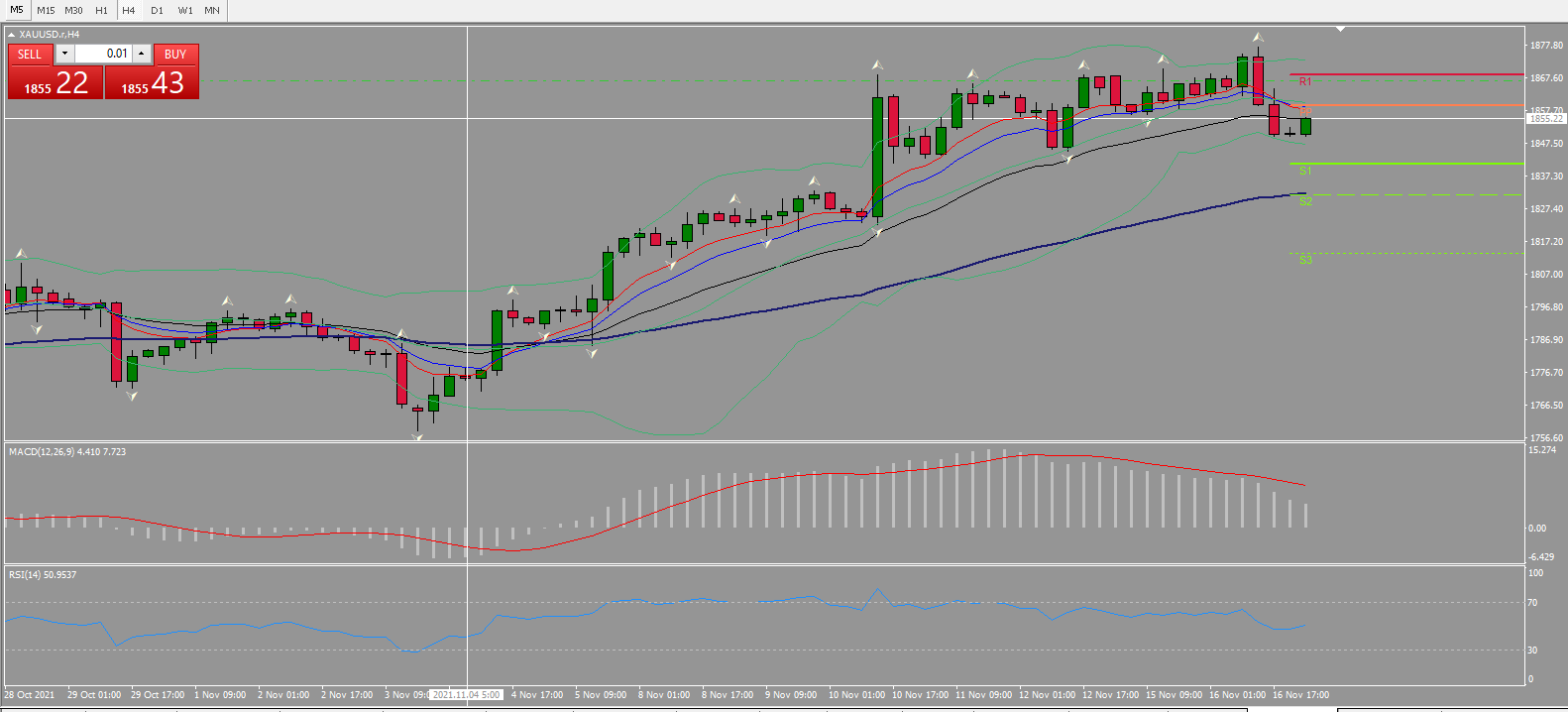Sell at the 1855 22 bid price
The image size is (1568, 712).
56,82
